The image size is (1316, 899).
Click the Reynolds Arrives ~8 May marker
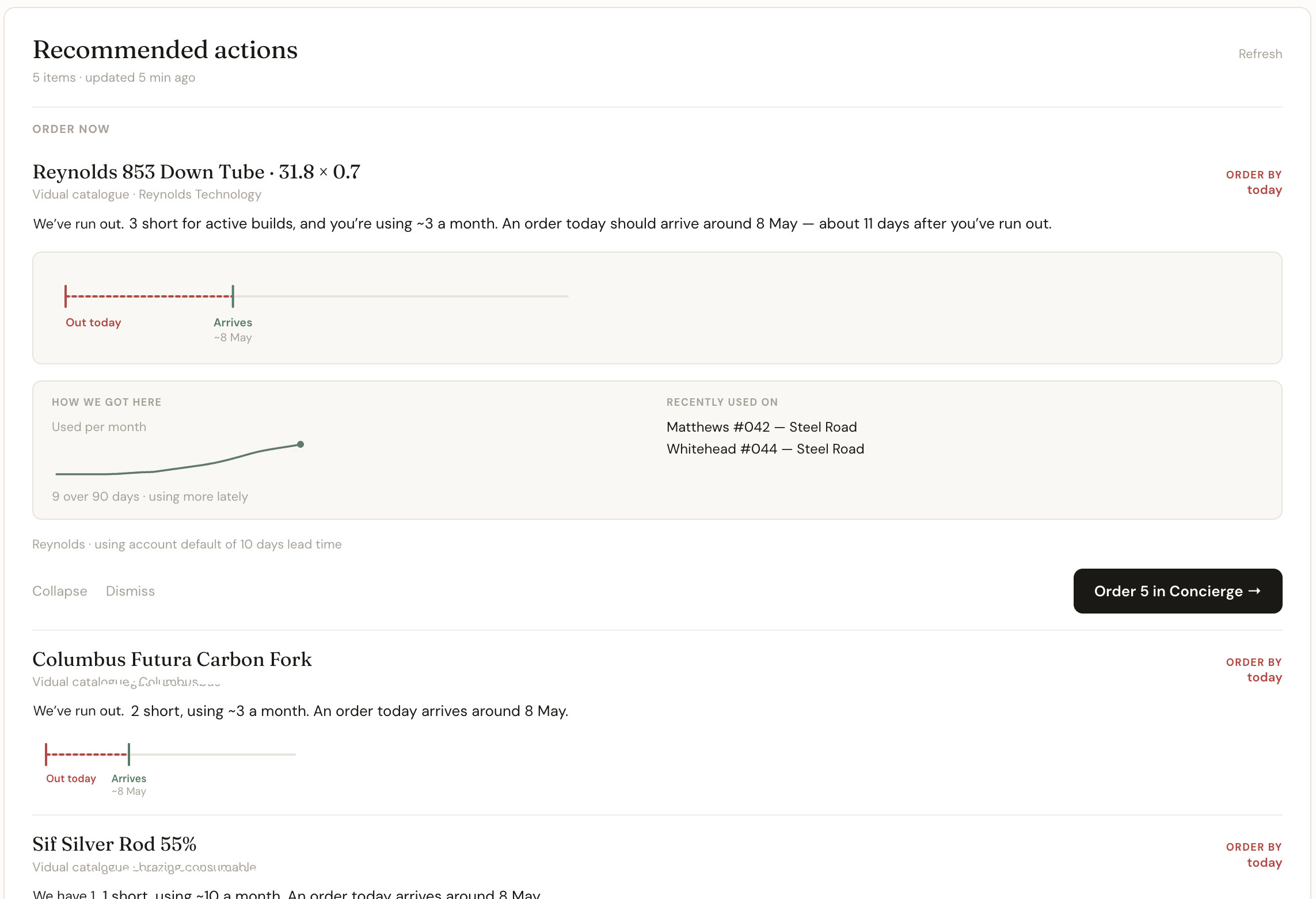coord(233,296)
